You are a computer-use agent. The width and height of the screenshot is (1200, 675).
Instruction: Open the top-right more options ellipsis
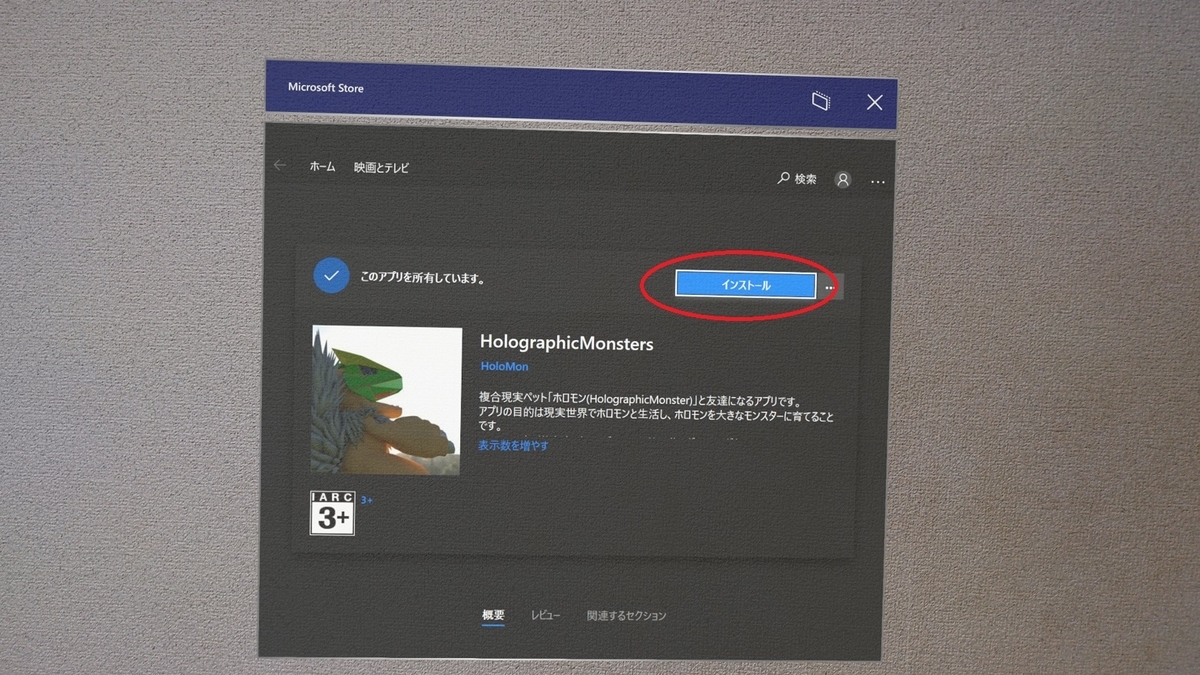[x=878, y=182]
